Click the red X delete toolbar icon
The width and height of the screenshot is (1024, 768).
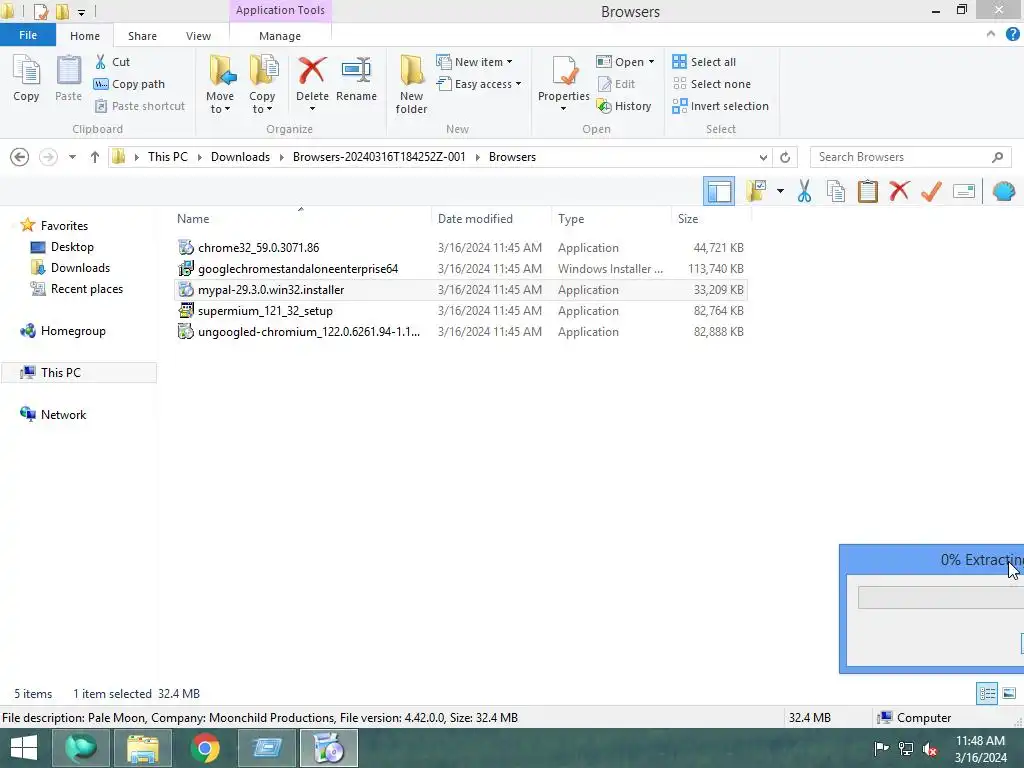[899, 191]
